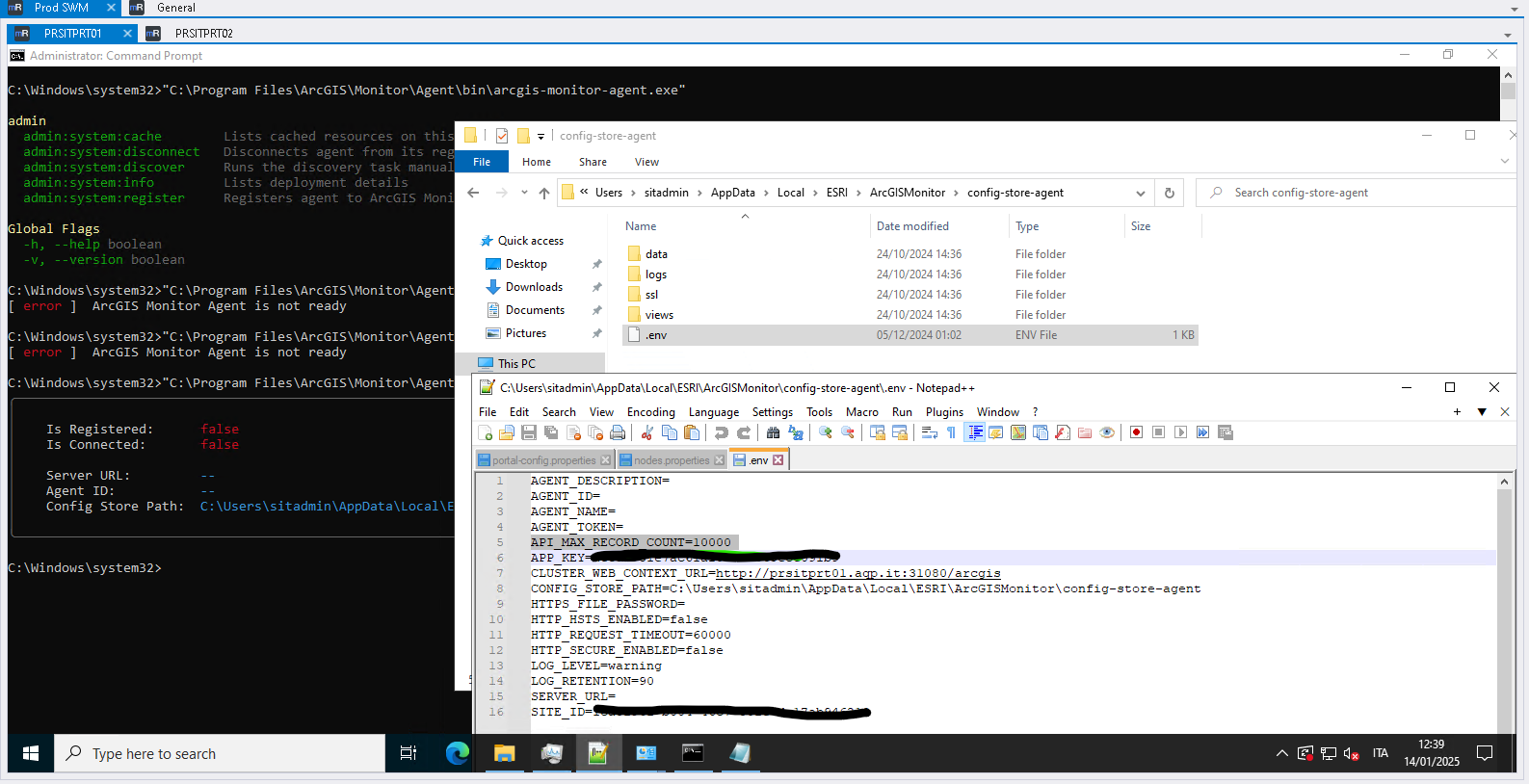
Task: Click the Type here to search box
Action: point(220,753)
